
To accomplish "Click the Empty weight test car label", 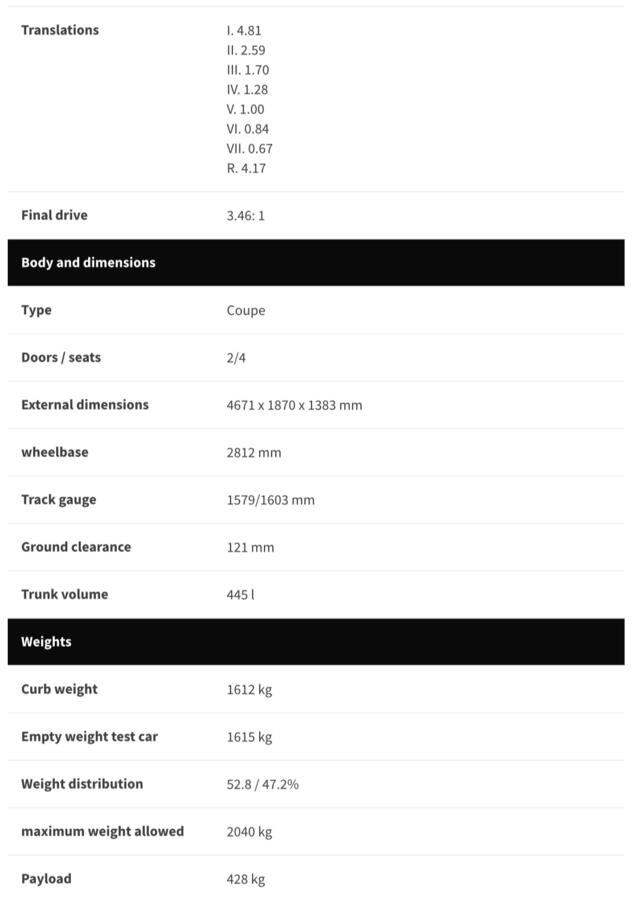I will point(89,737).
